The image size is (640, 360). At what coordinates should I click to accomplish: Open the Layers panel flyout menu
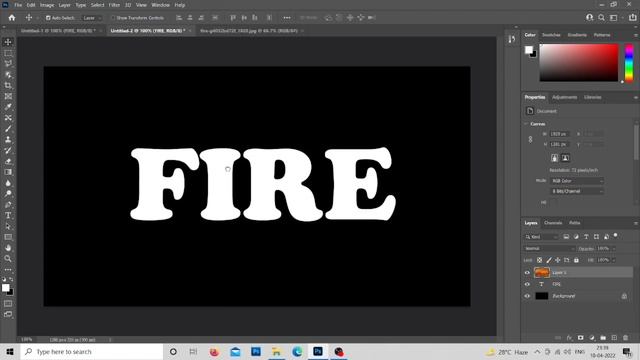click(x=636, y=223)
